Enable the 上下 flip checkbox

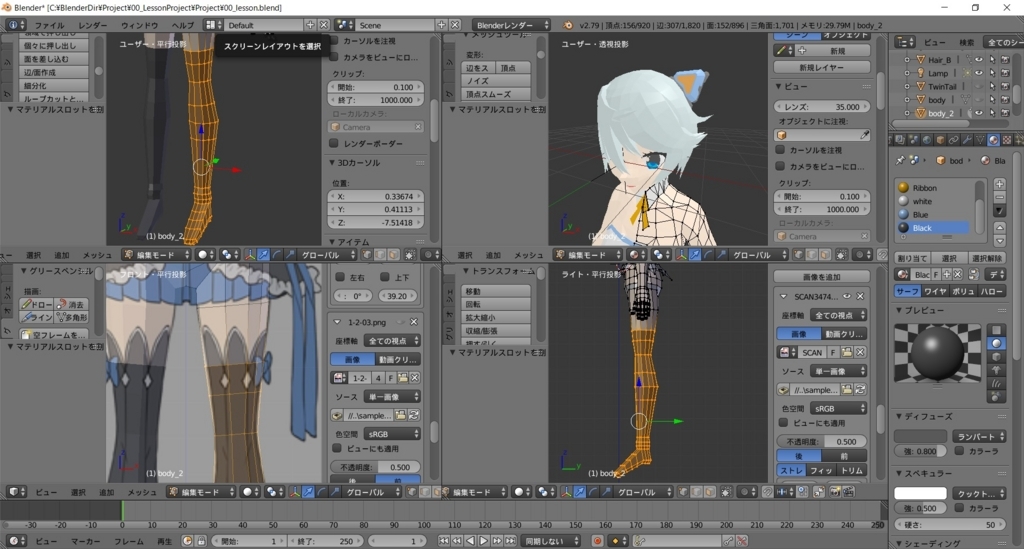coord(385,277)
